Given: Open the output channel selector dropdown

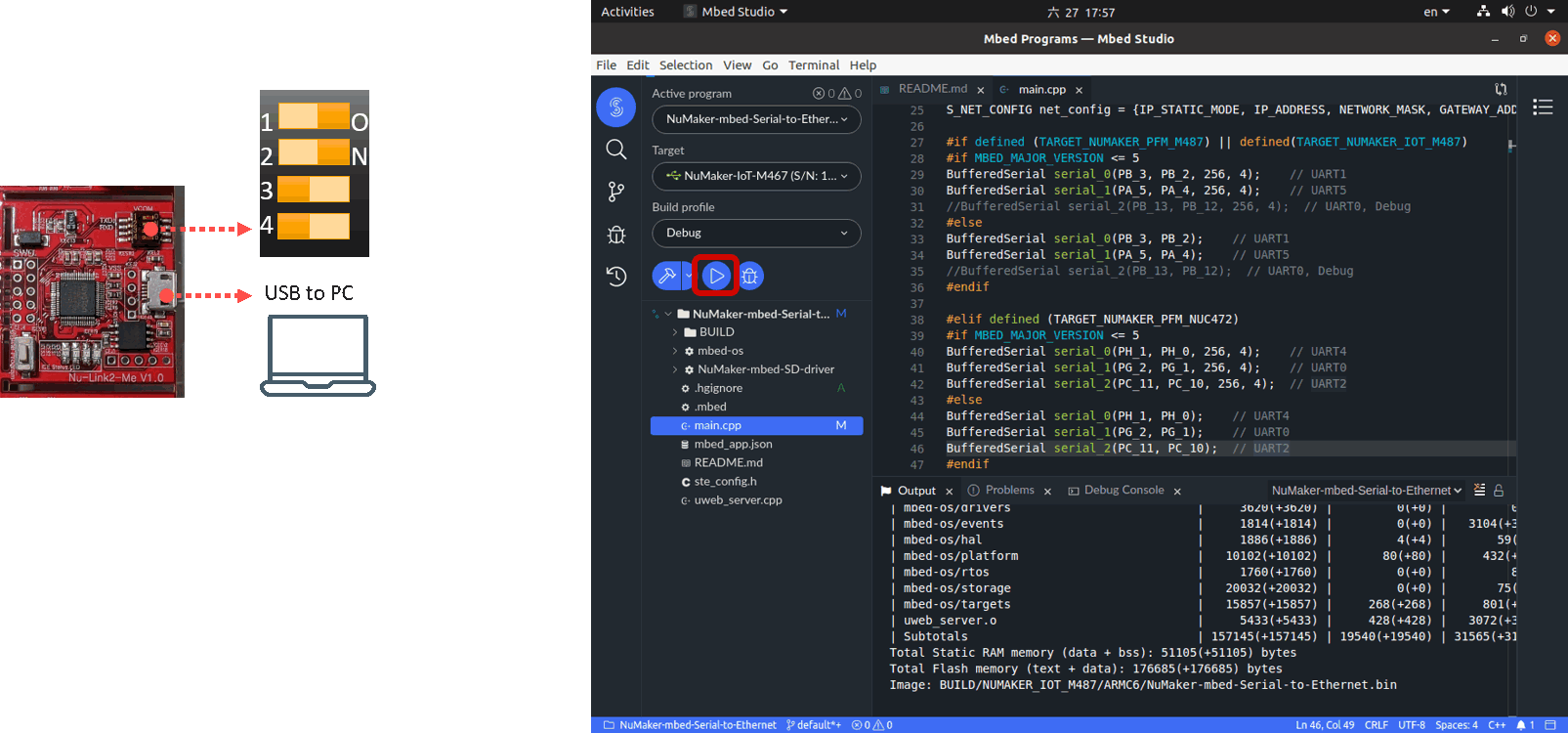Looking at the screenshot, I should (1367, 491).
